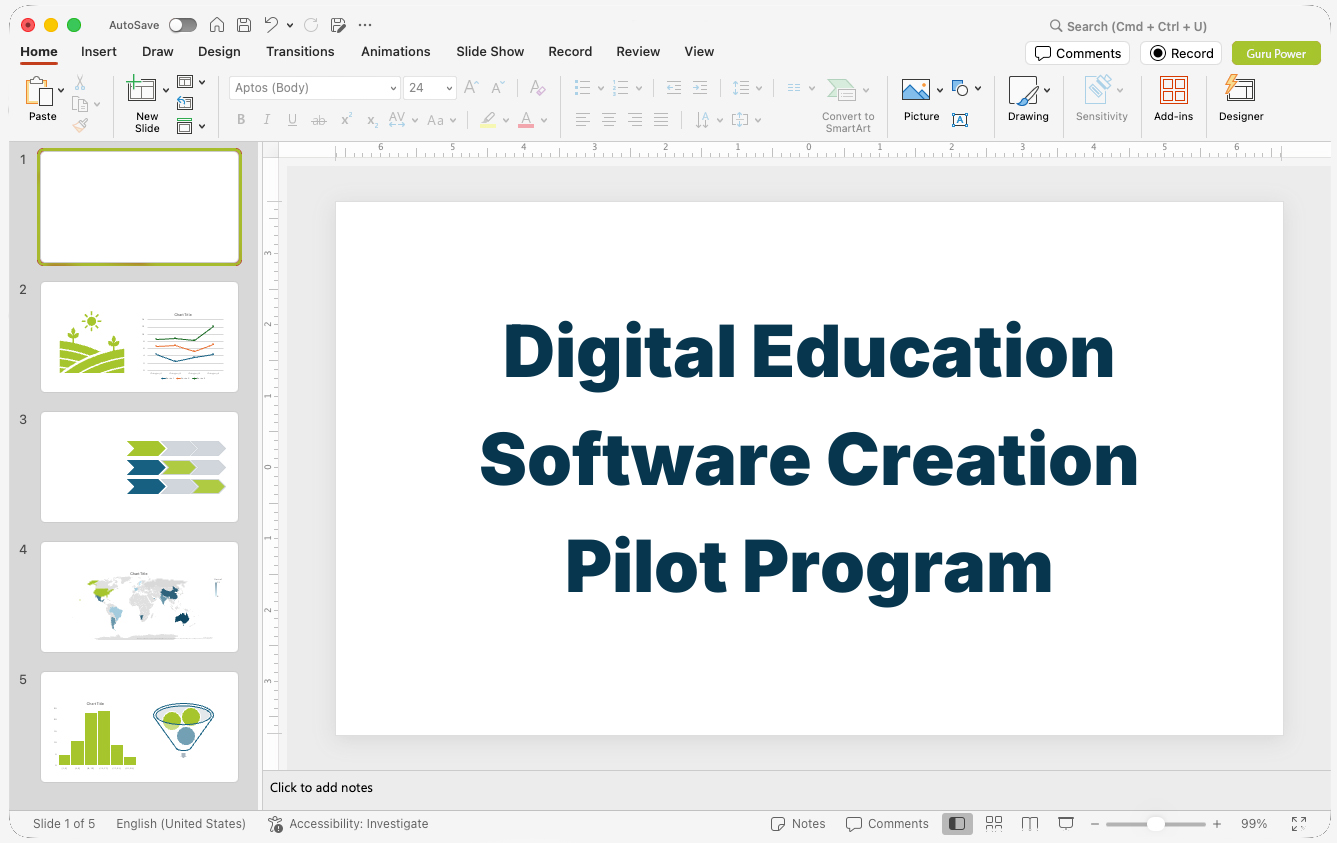
Task: Click the Save icon in title bar
Action: tap(244, 25)
